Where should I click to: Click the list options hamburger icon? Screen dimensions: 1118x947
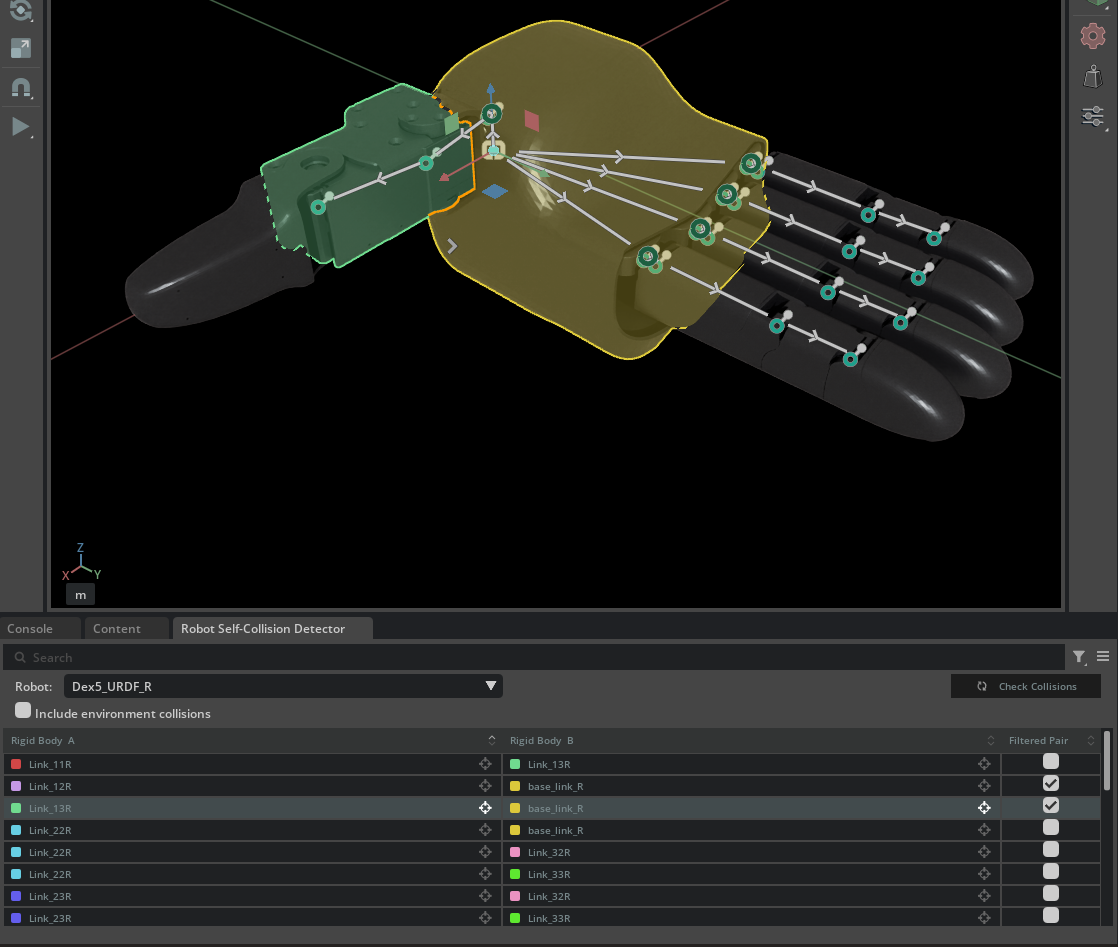[x=1103, y=657]
